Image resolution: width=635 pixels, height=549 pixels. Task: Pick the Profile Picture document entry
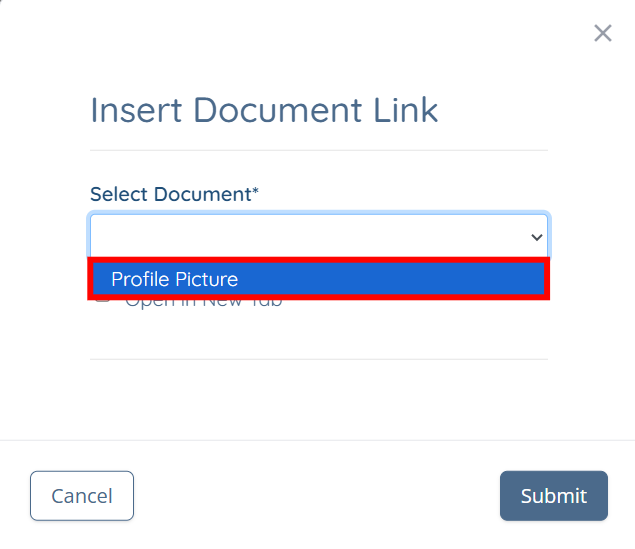click(318, 279)
